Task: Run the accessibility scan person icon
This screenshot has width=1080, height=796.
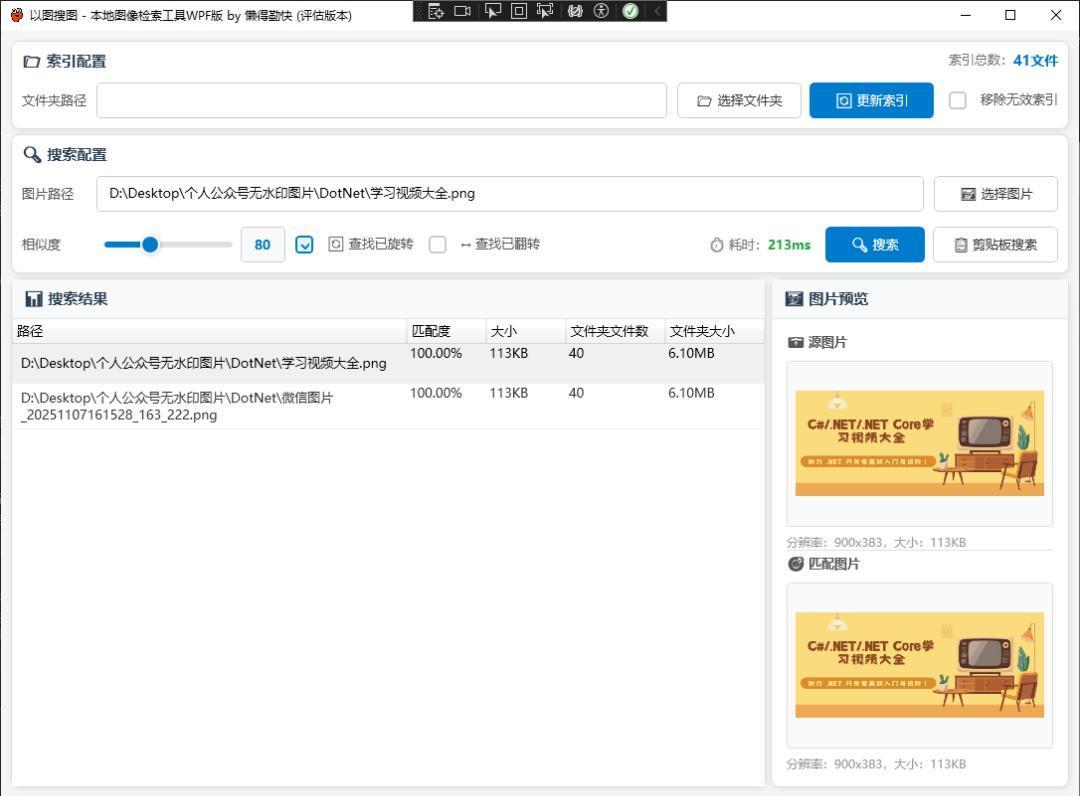Action: [x=601, y=11]
